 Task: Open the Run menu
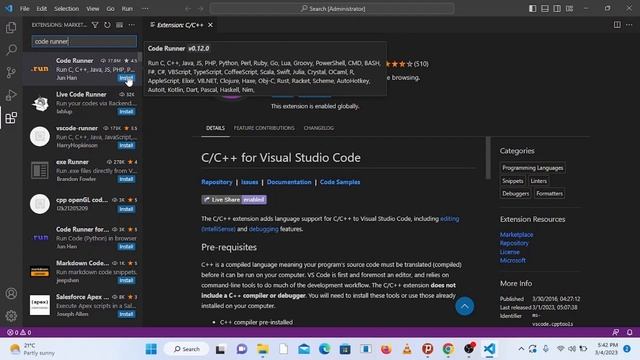pos(127,8)
